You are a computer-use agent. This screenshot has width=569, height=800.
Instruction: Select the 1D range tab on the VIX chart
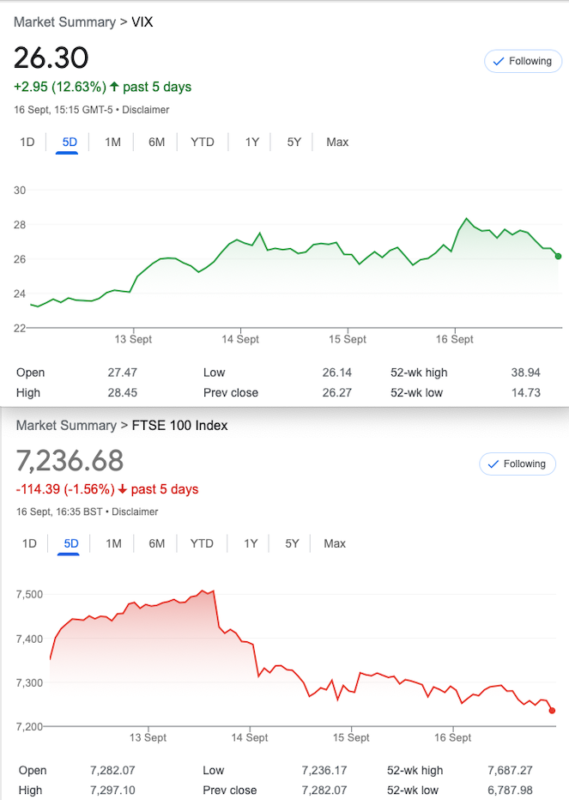click(x=27, y=142)
